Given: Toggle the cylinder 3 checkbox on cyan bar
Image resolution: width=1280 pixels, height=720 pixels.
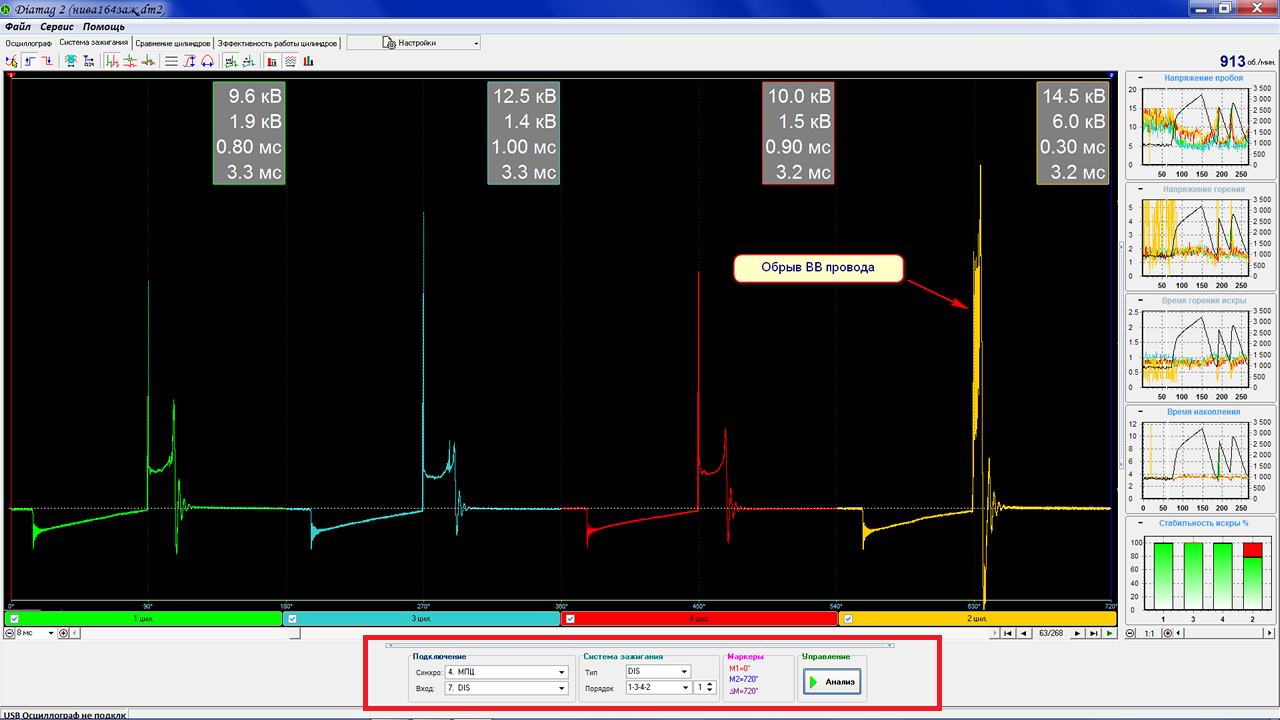Looking at the screenshot, I should coord(292,619).
